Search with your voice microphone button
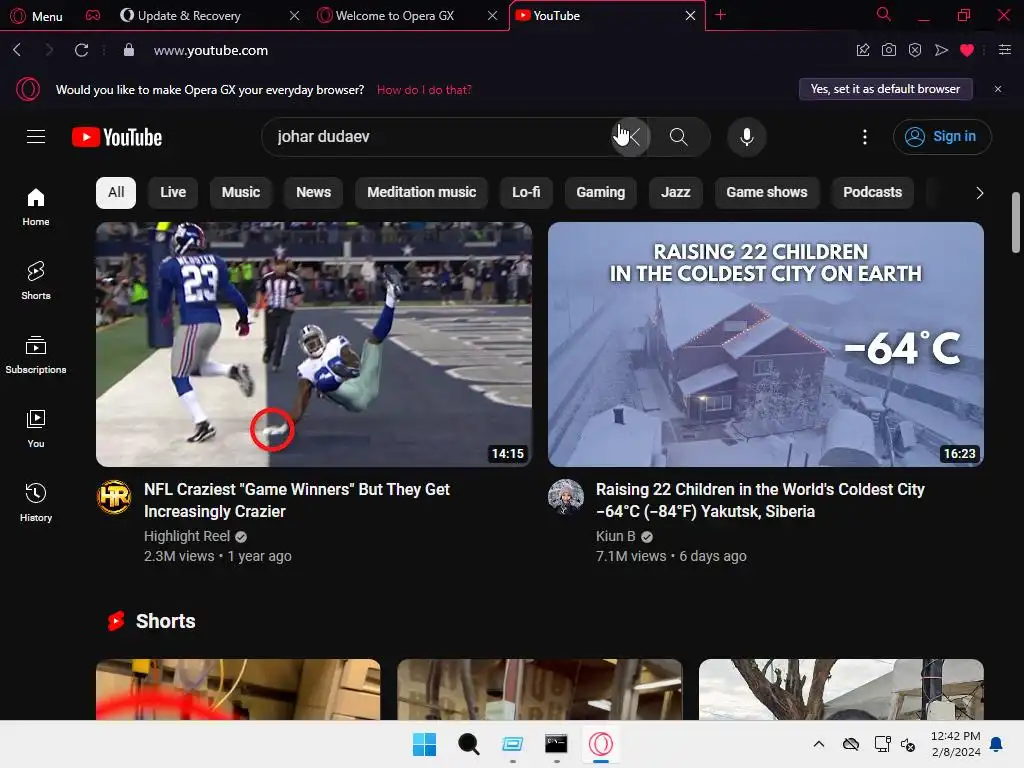The height and width of the screenshot is (768, 1024). tap(746, 136)
